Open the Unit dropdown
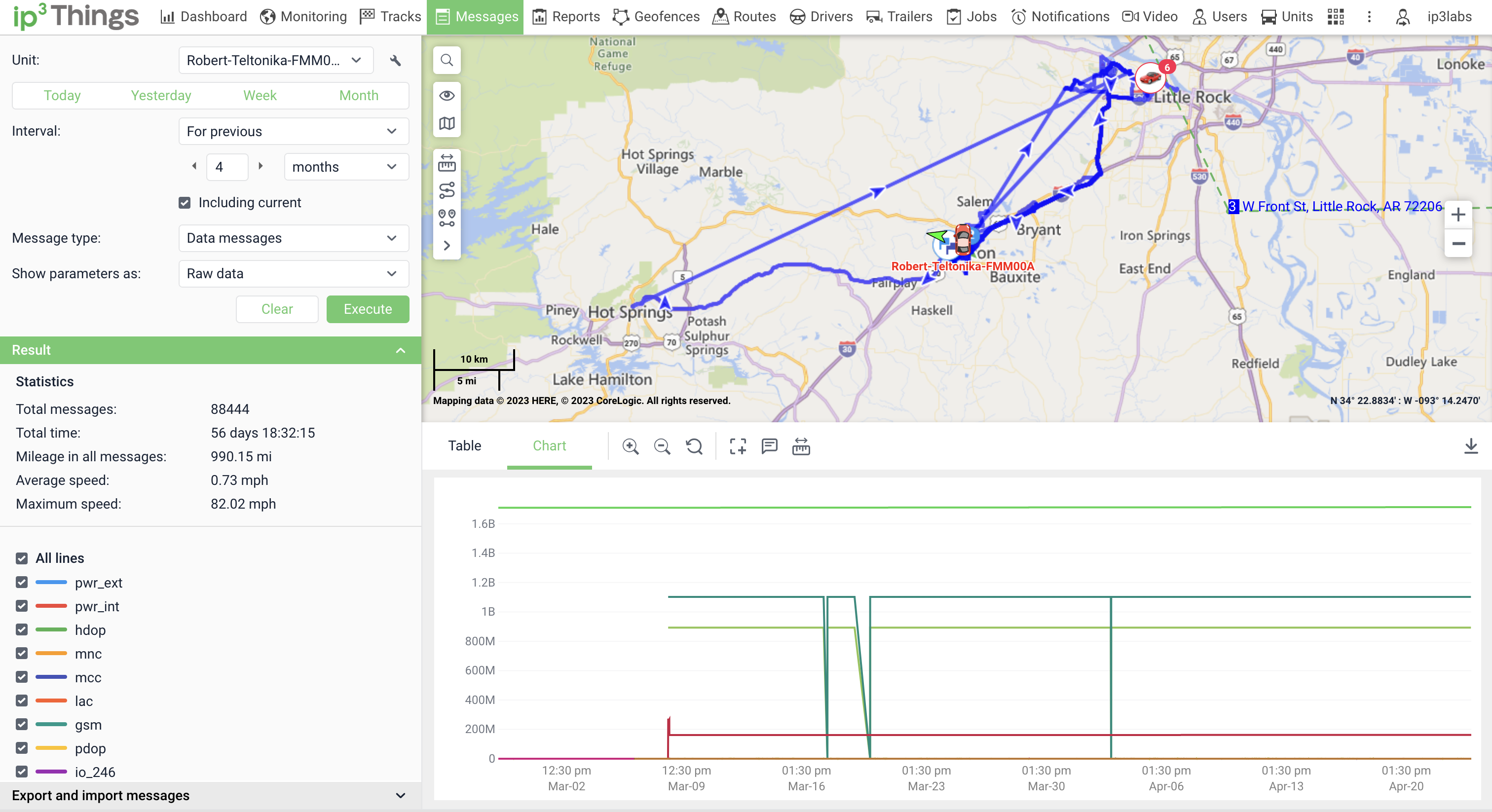Screen dimensions: 1492x812 pyautogui.click(x=276, y=60)
